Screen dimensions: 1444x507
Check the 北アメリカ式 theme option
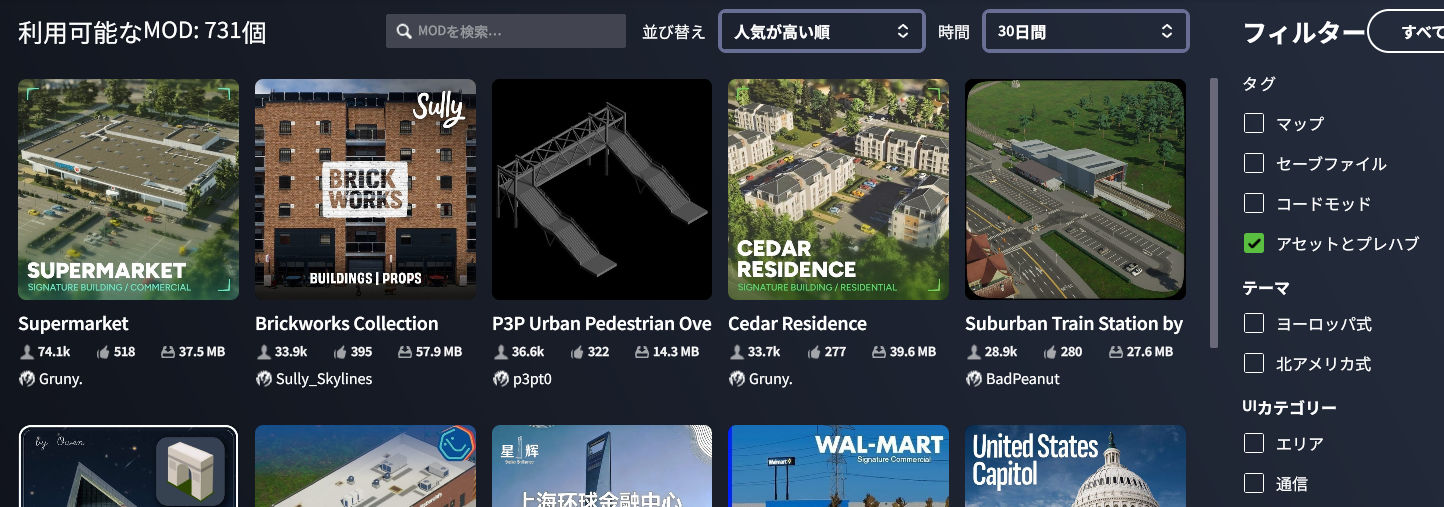(1254, 363)
